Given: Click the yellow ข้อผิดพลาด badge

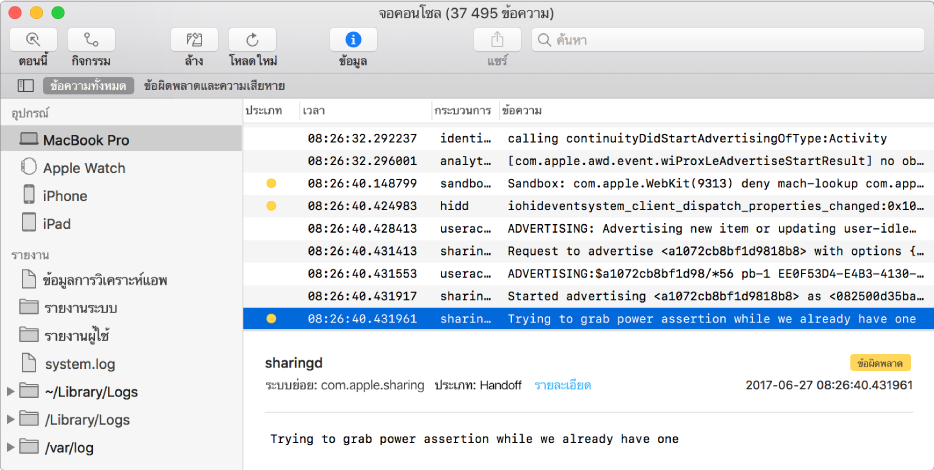Looking at the screenshot, I should (x=880, y=363).
